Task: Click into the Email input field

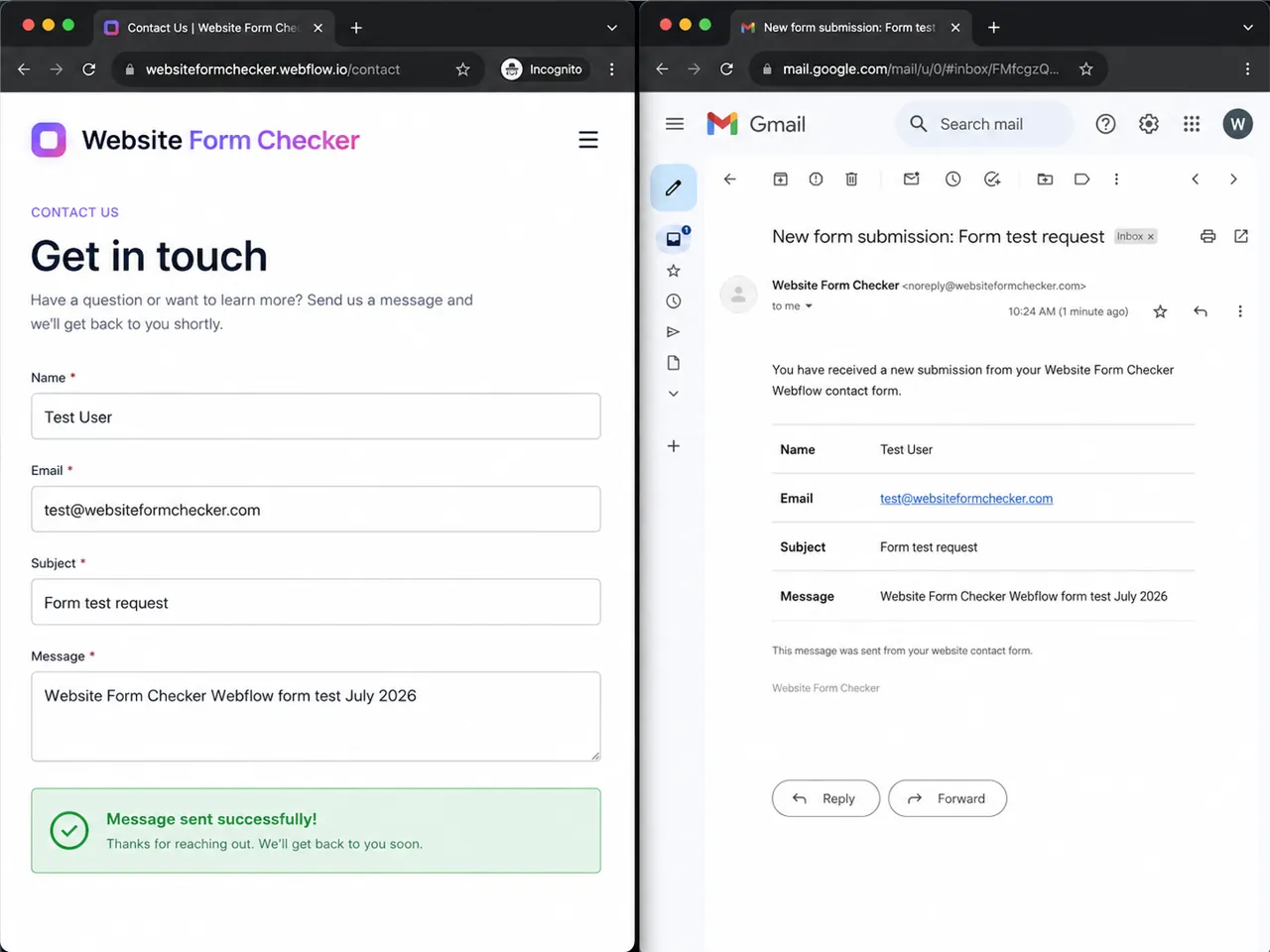Action: pyautogui.click(x=316, y=509)
